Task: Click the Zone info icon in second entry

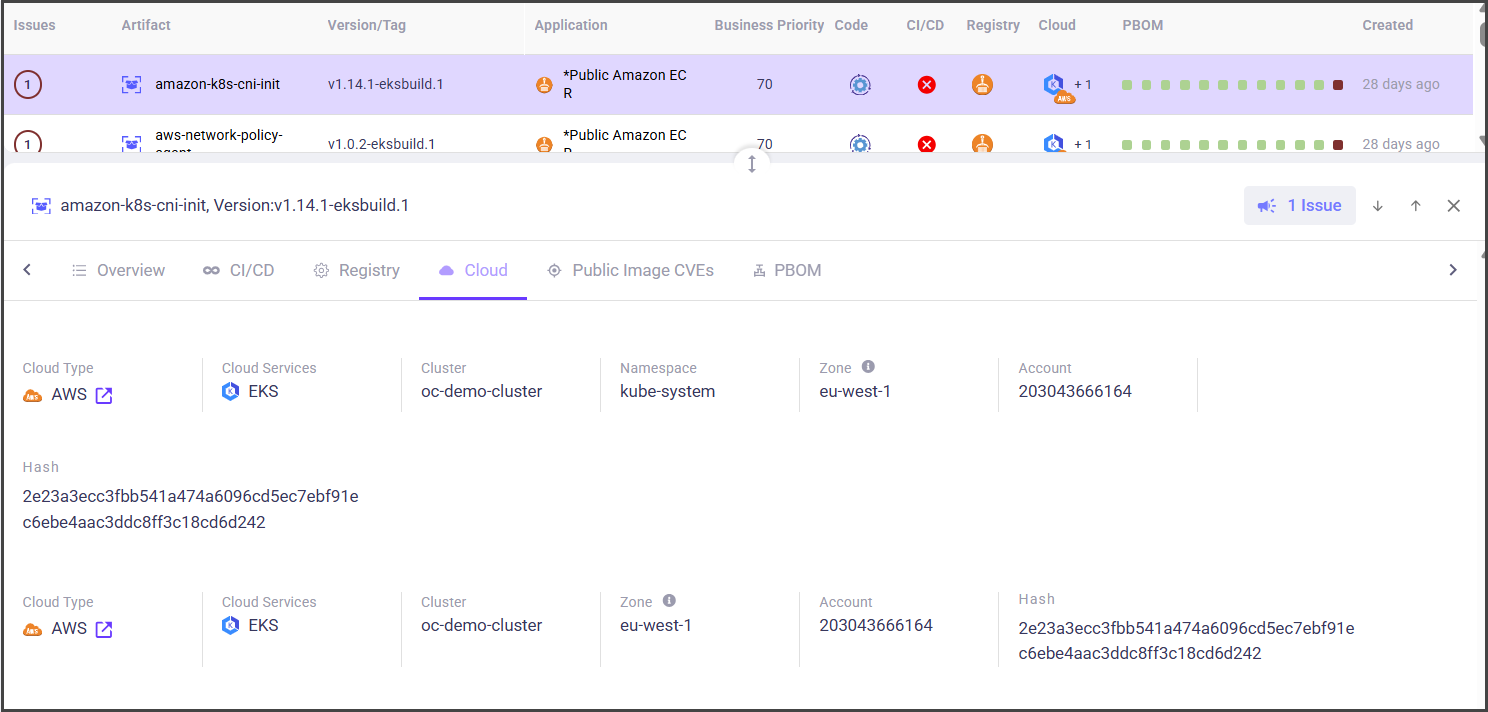Action: 669,601
